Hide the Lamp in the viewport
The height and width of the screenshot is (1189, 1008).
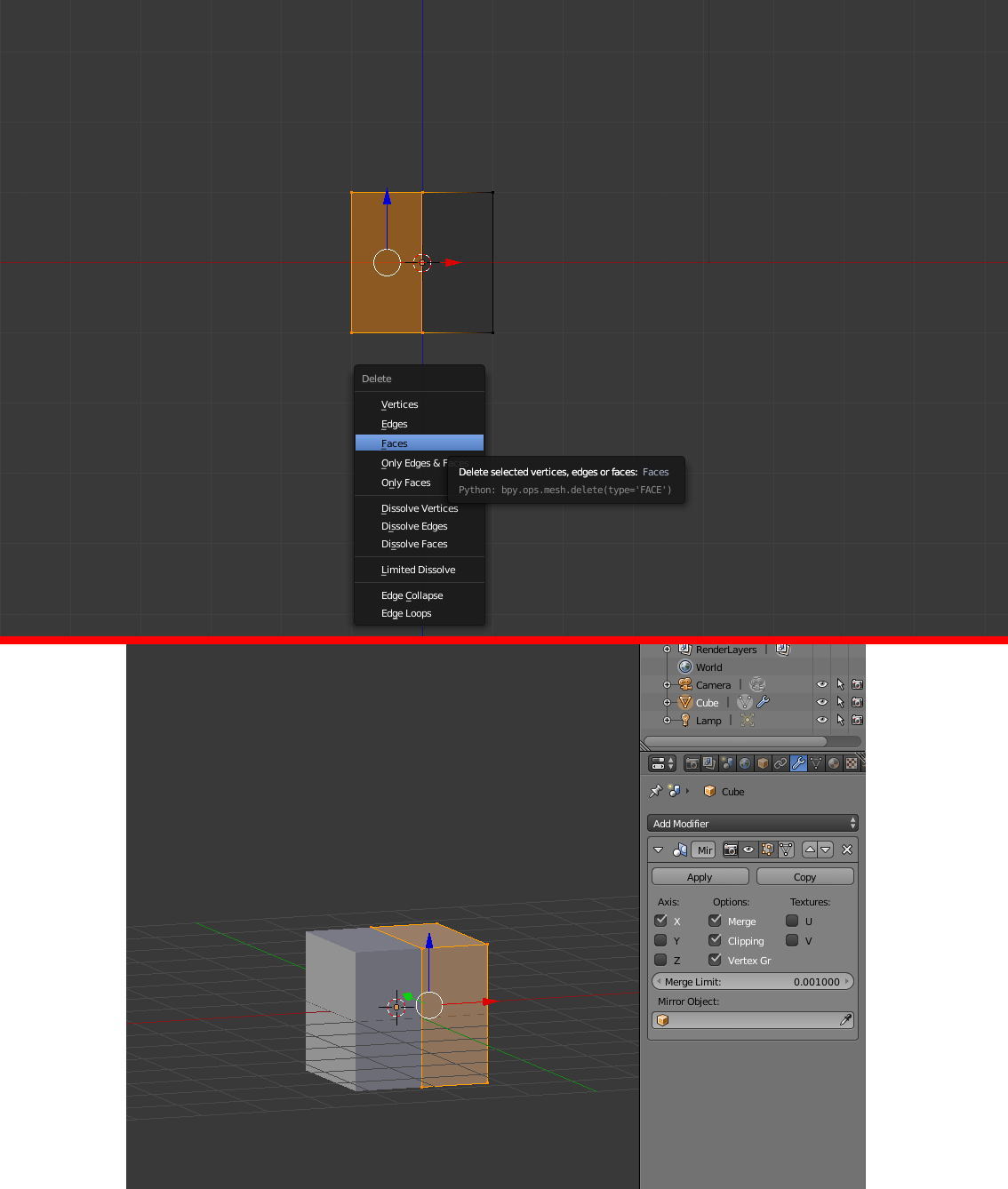pos(820,720)
